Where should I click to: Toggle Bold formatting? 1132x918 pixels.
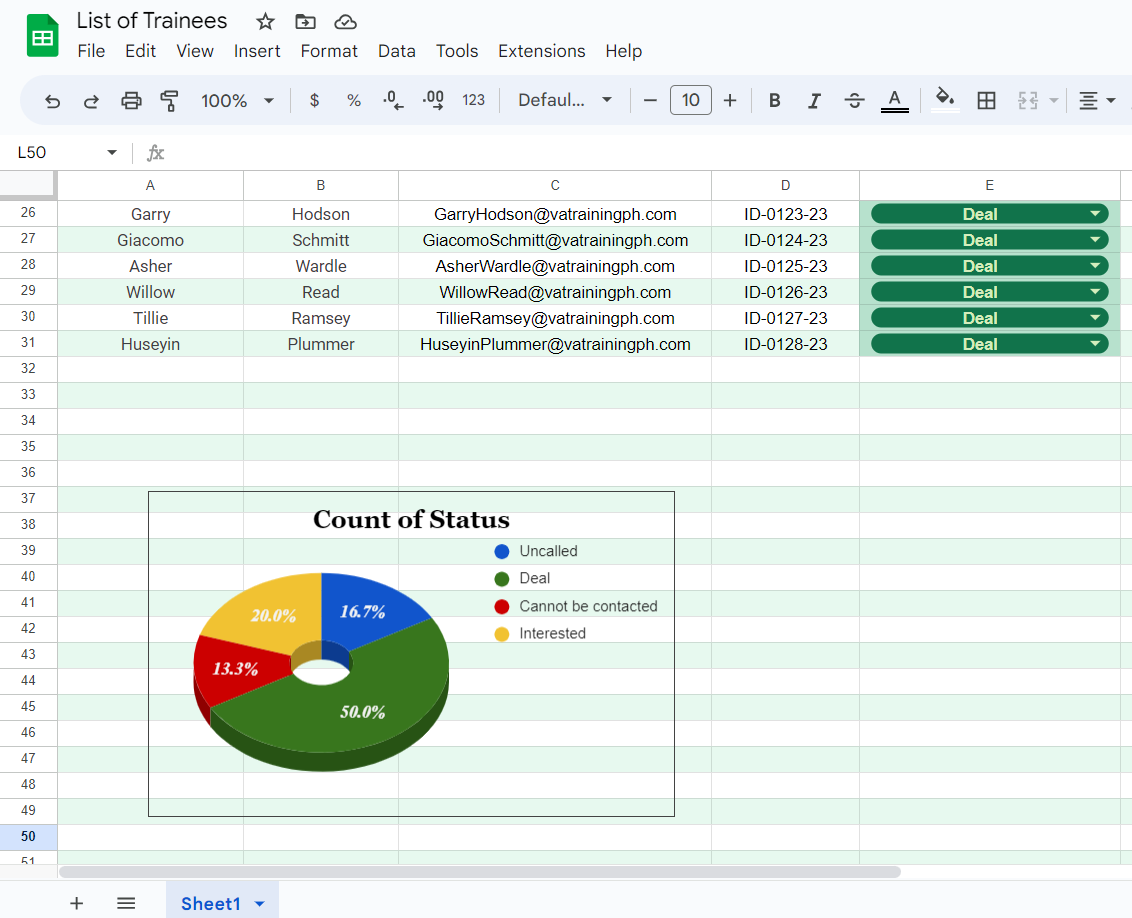[x=774, y=100]
